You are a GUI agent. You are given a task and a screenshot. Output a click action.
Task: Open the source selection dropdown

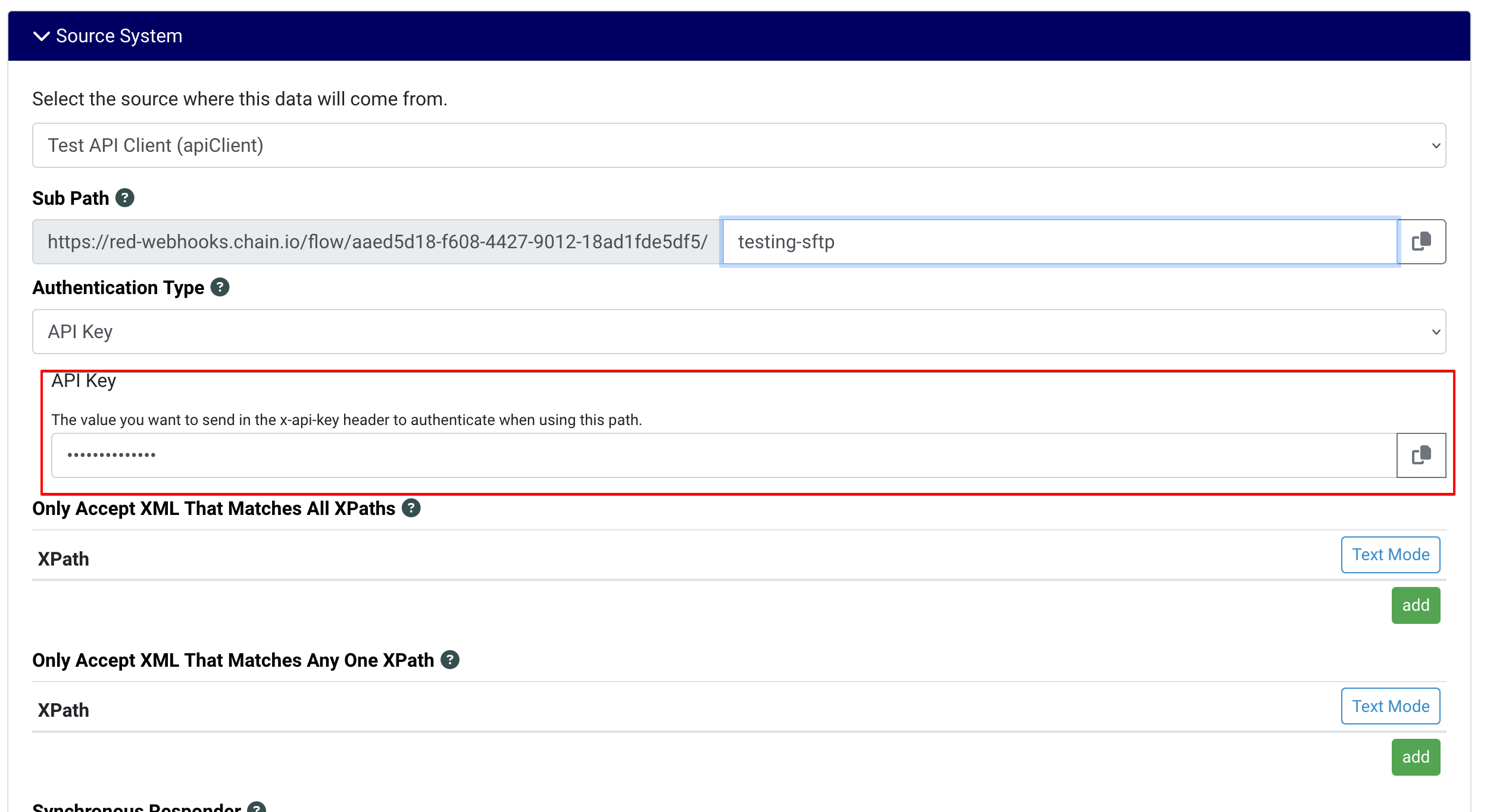point(739,145)
